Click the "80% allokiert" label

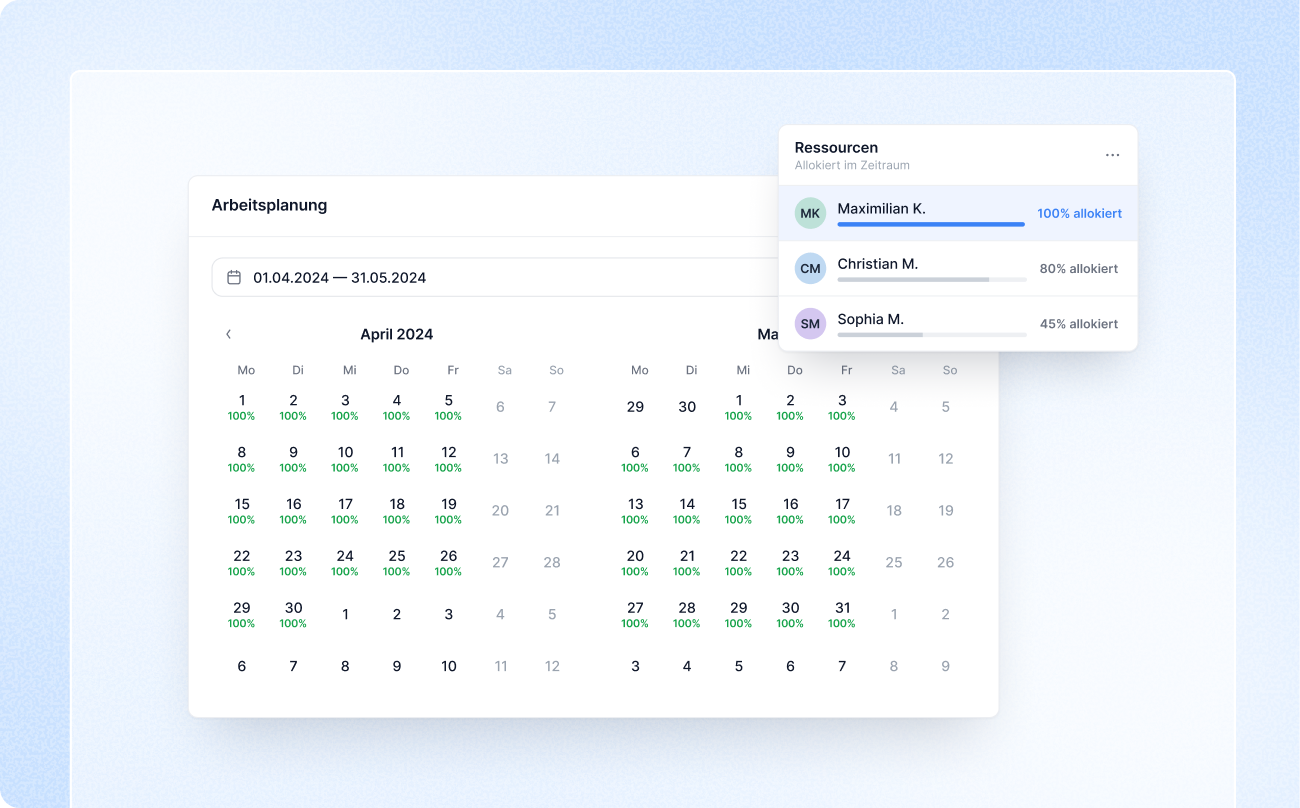click(1079, 268)
